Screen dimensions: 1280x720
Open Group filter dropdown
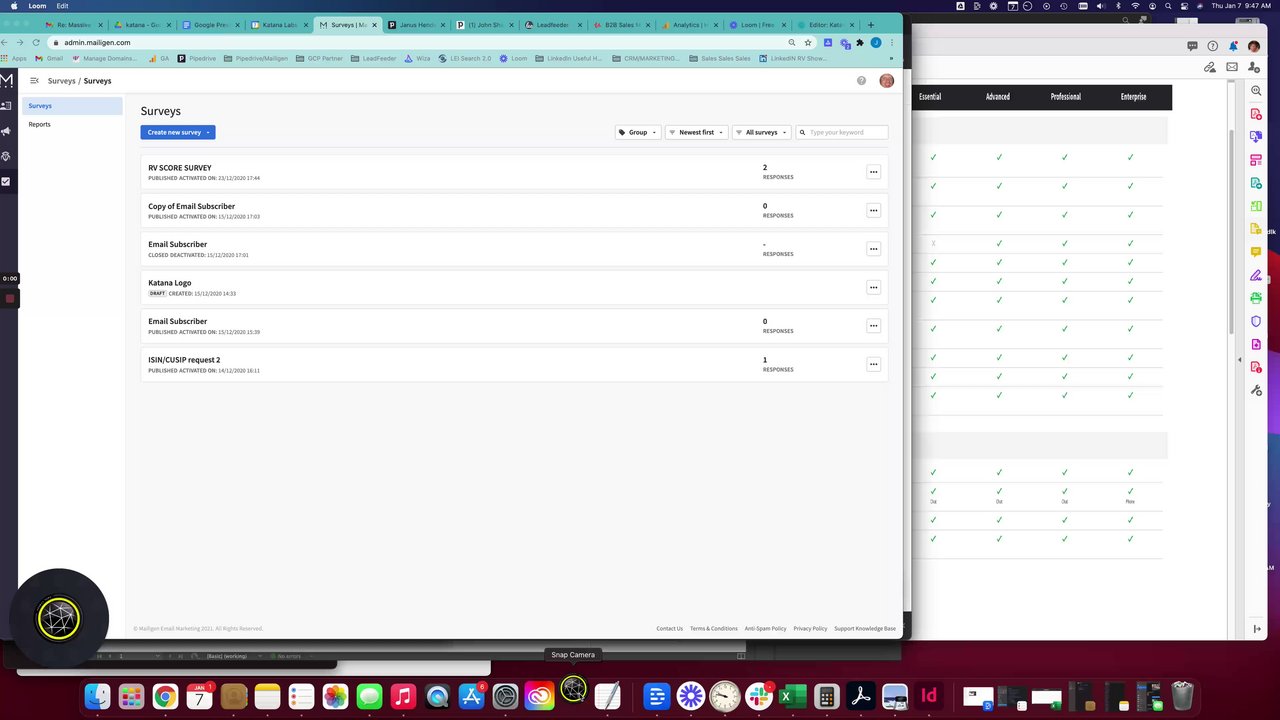(x=638, y=132)
